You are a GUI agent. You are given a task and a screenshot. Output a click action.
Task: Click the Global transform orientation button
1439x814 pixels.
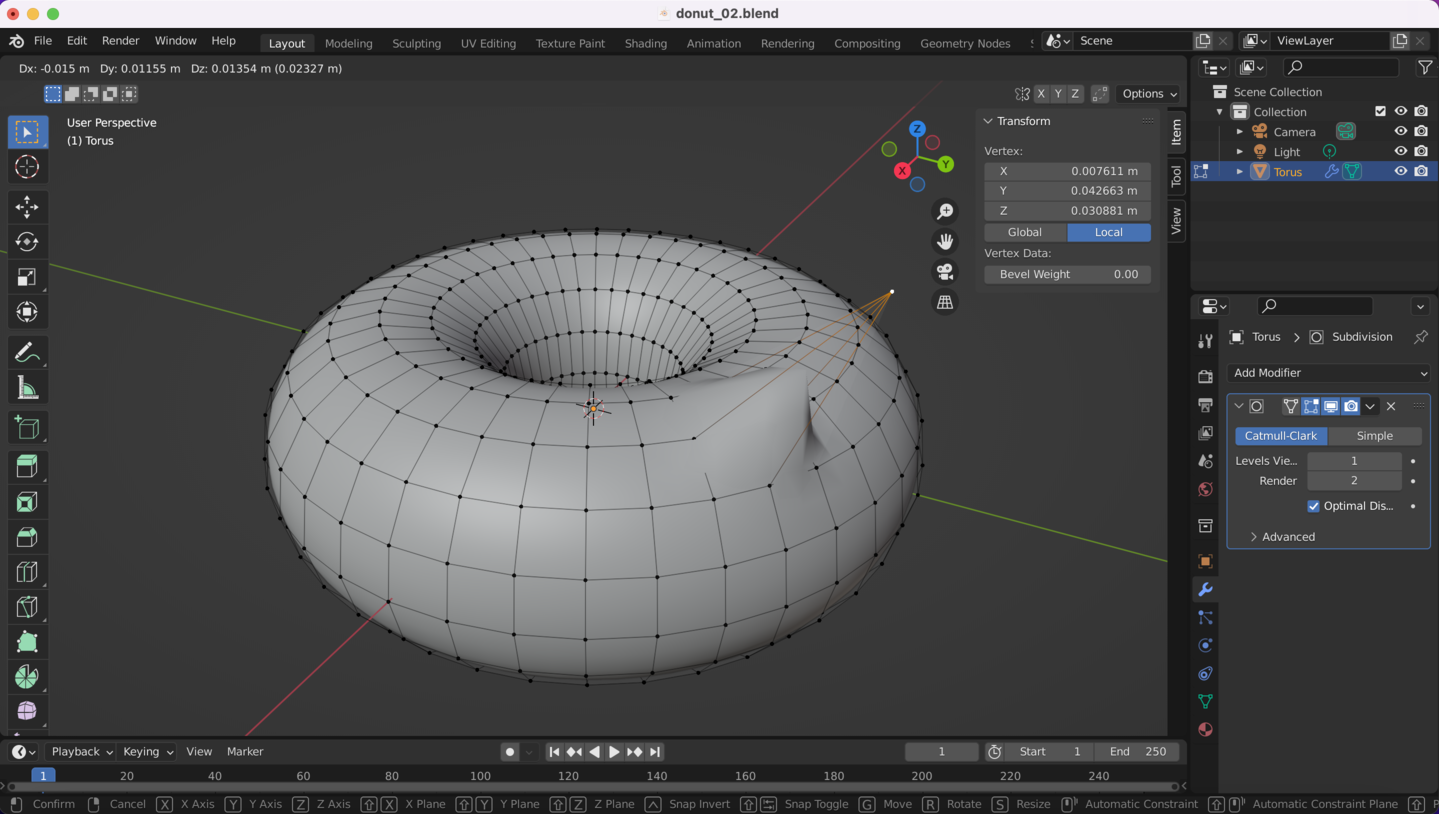pos(1023,231)
